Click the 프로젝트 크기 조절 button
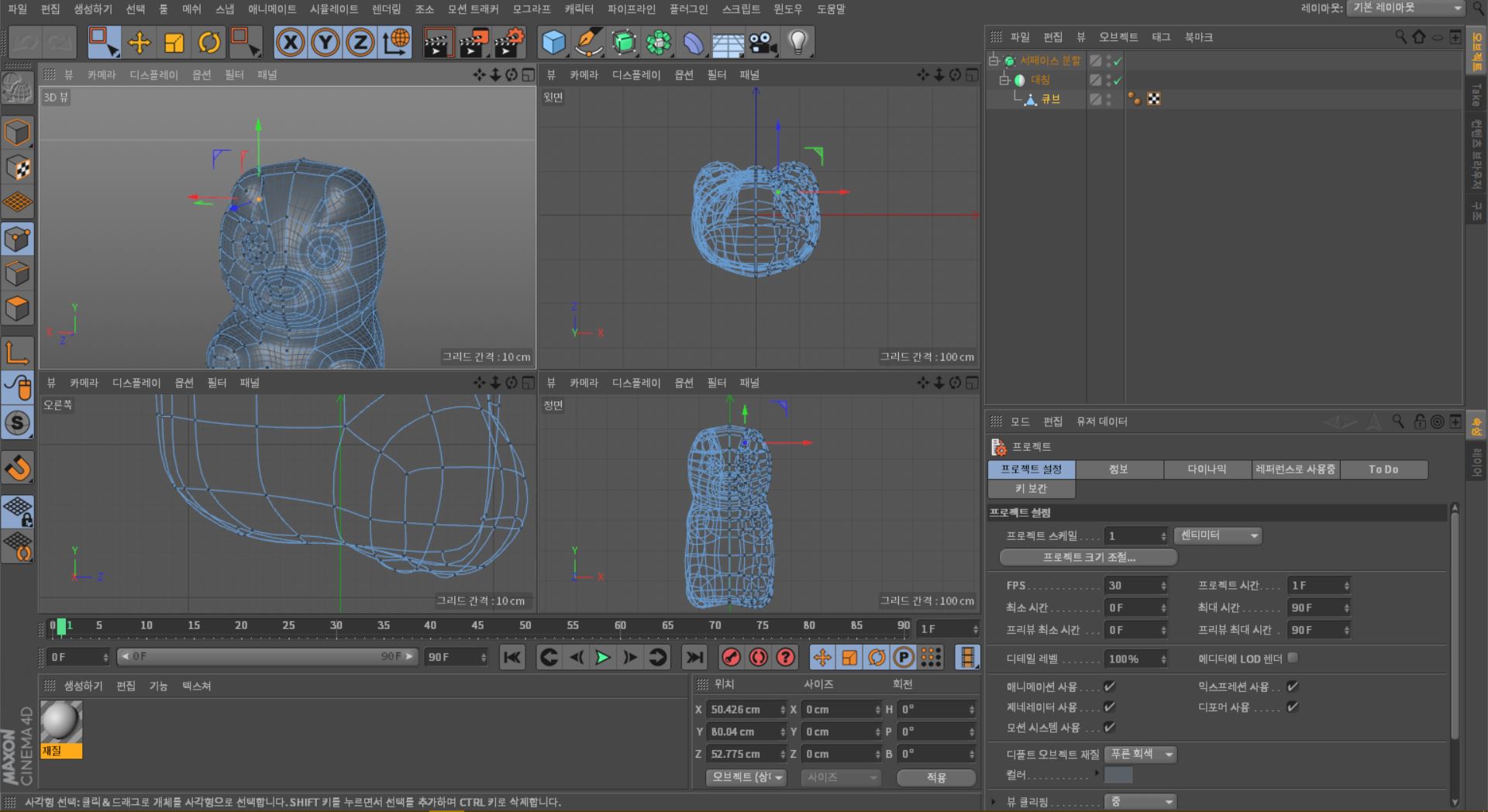This screenshot has width=1488, height=812. click(x=1089, y=557)
